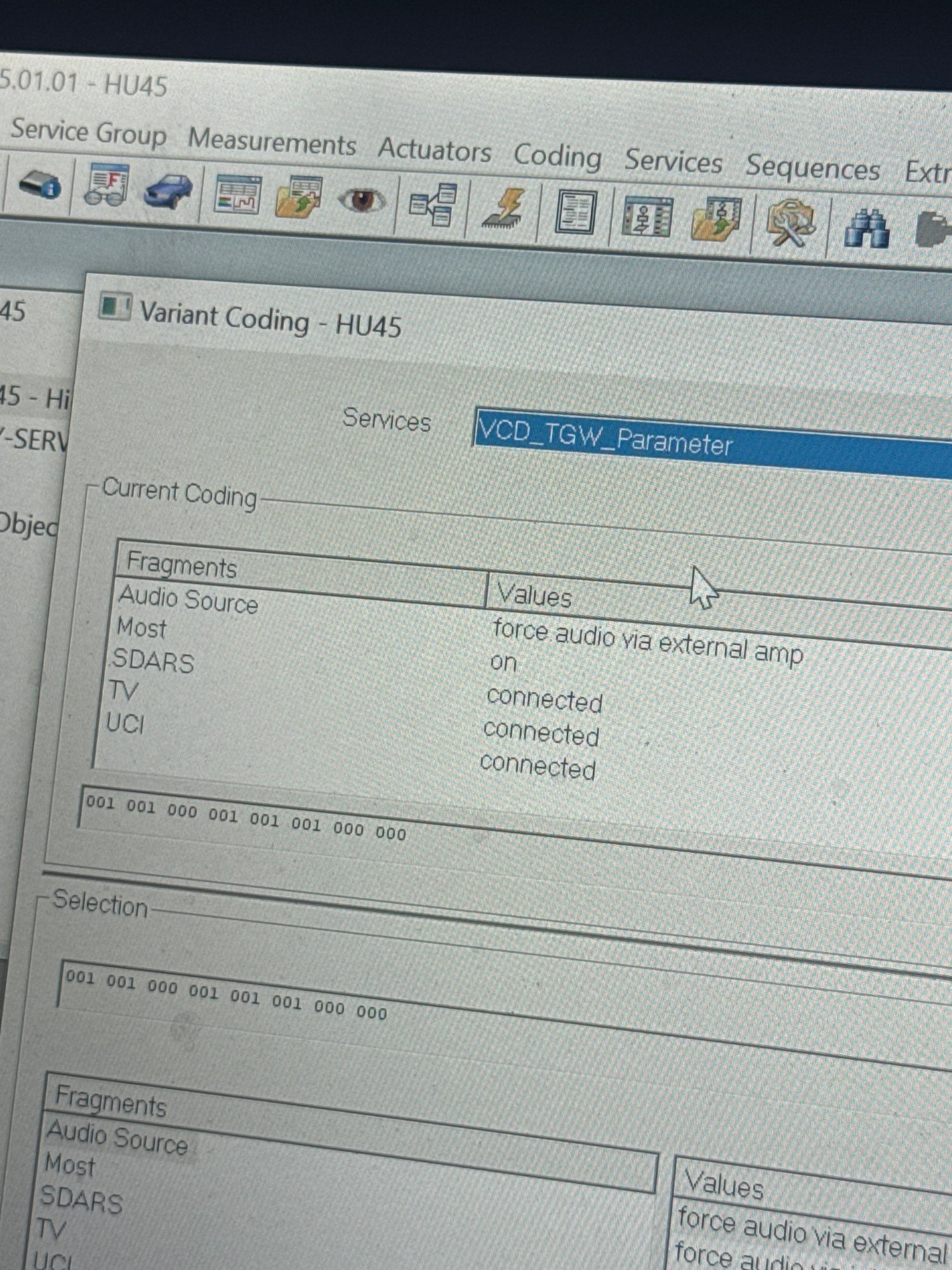952x1270 pixels.
Task: Click the folder with table and green arrow icon
Action: click(298, 197)
